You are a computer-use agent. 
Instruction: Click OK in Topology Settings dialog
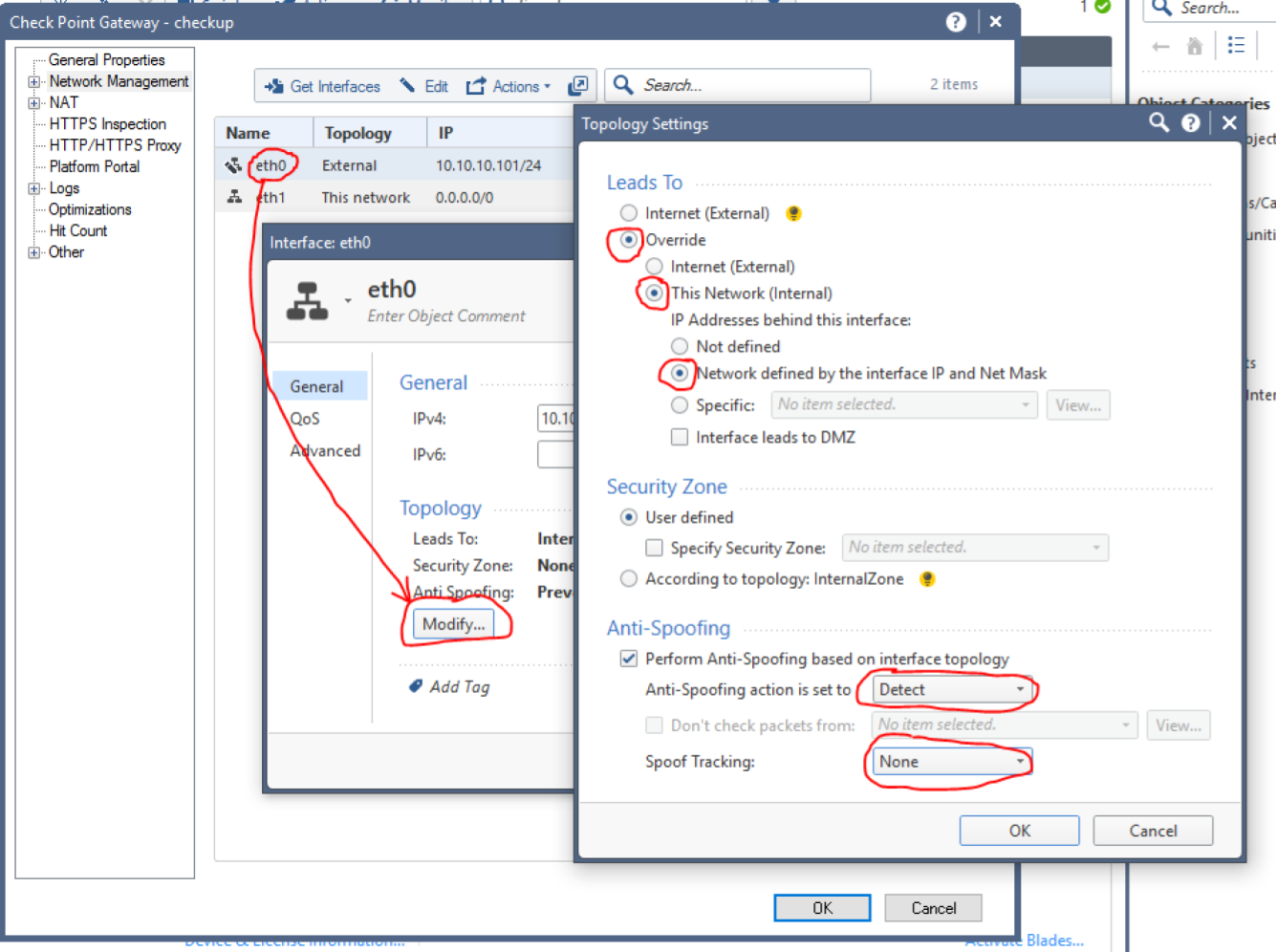(1020, 831)
